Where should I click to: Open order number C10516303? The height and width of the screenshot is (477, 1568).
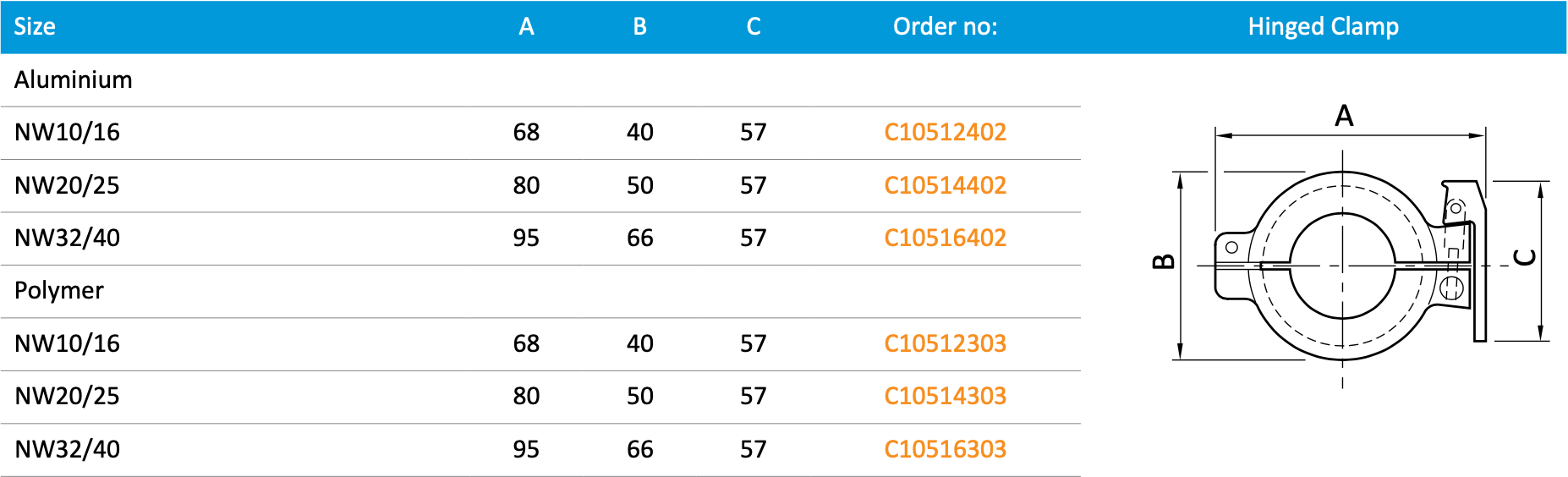click(945, 449)
